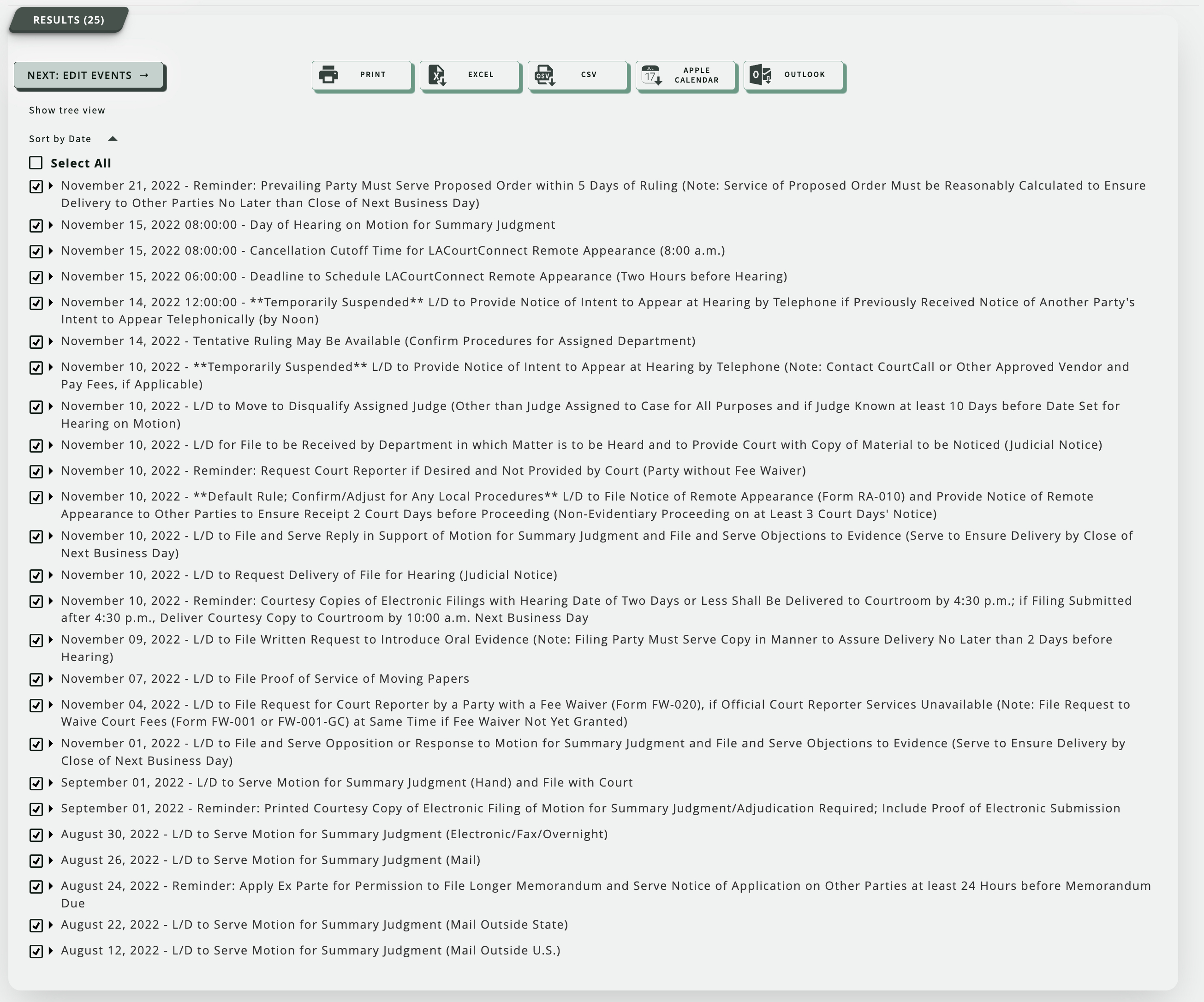Image resolution: width=1204 pixels, height=1002 pixels.
Task: Click the printer icon for Print
Action: coord(328,75)
